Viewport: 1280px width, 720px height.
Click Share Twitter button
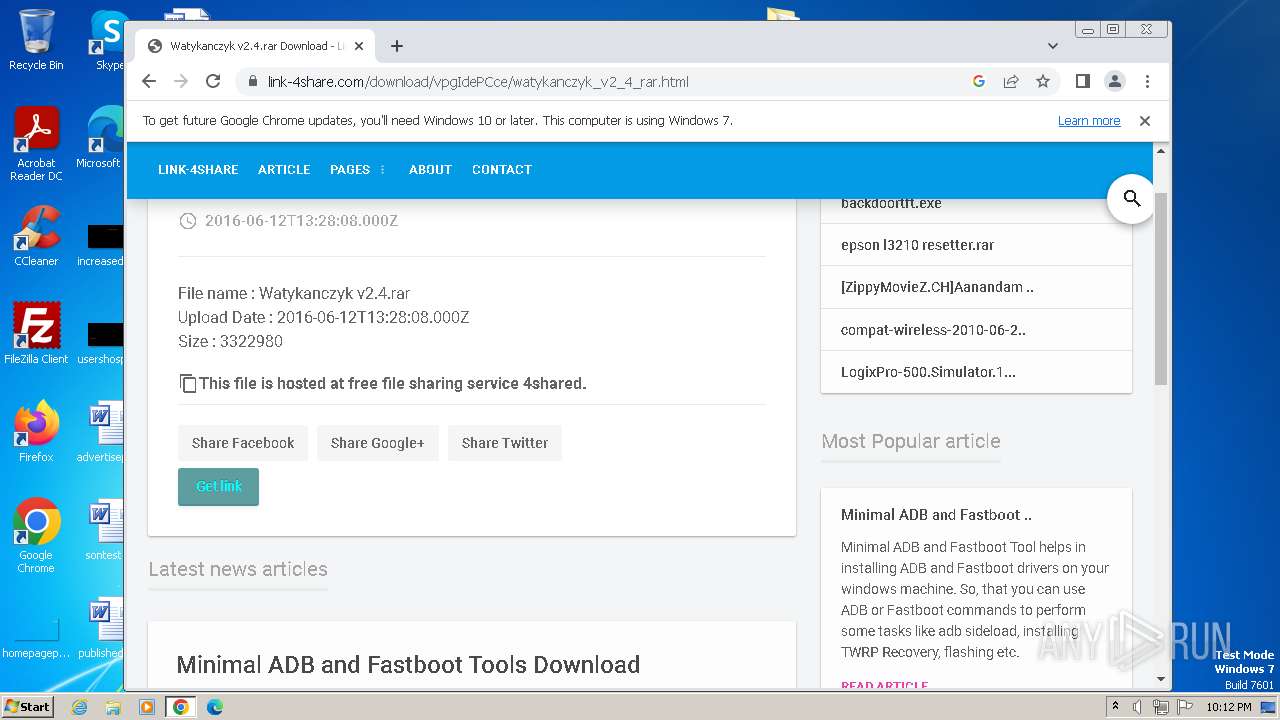coord(505,443)
